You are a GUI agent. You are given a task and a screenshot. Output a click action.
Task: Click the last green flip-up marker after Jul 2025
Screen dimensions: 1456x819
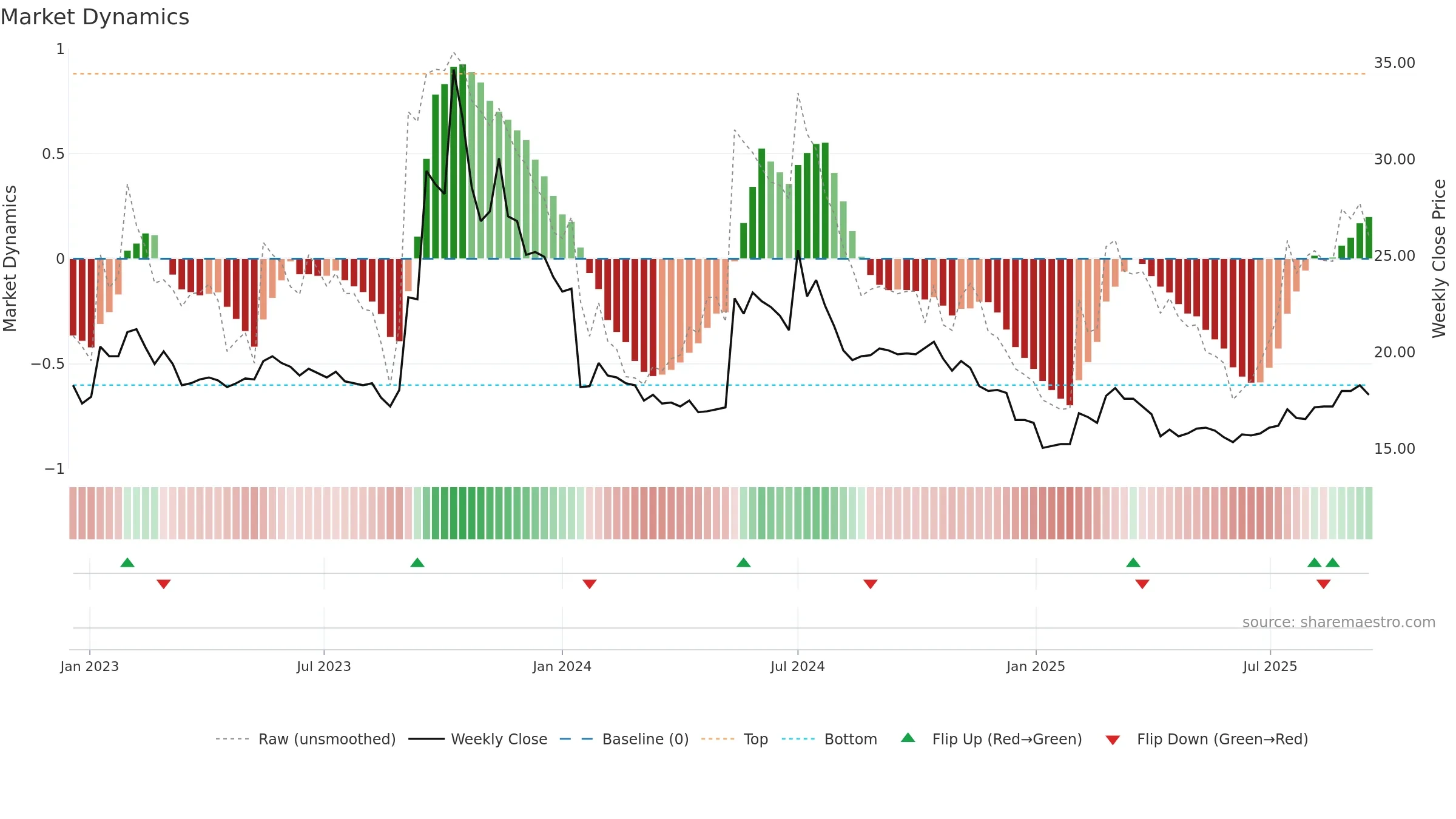pos(1333,562)
